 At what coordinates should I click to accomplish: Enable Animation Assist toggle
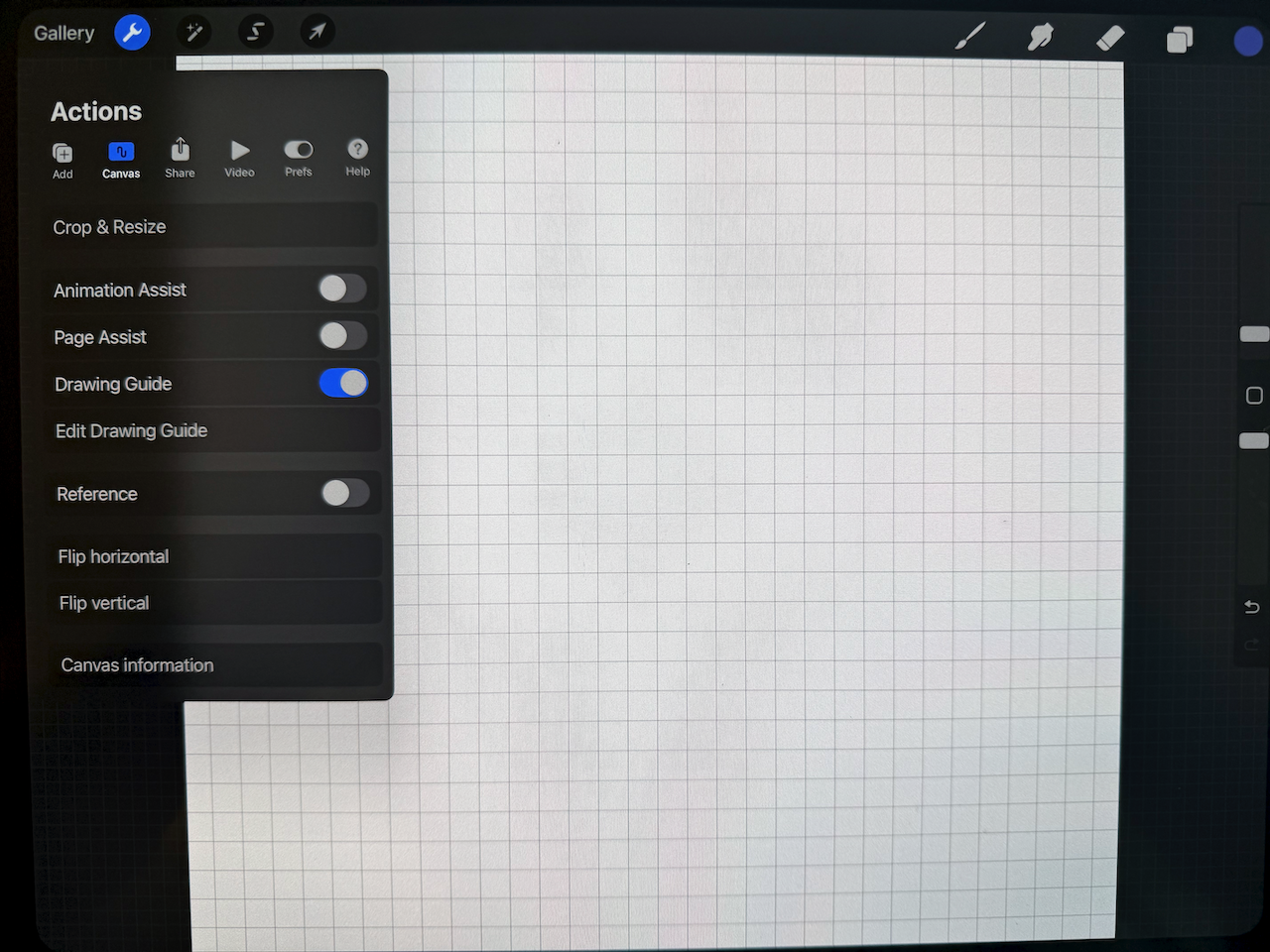click(x=342, y=289)
